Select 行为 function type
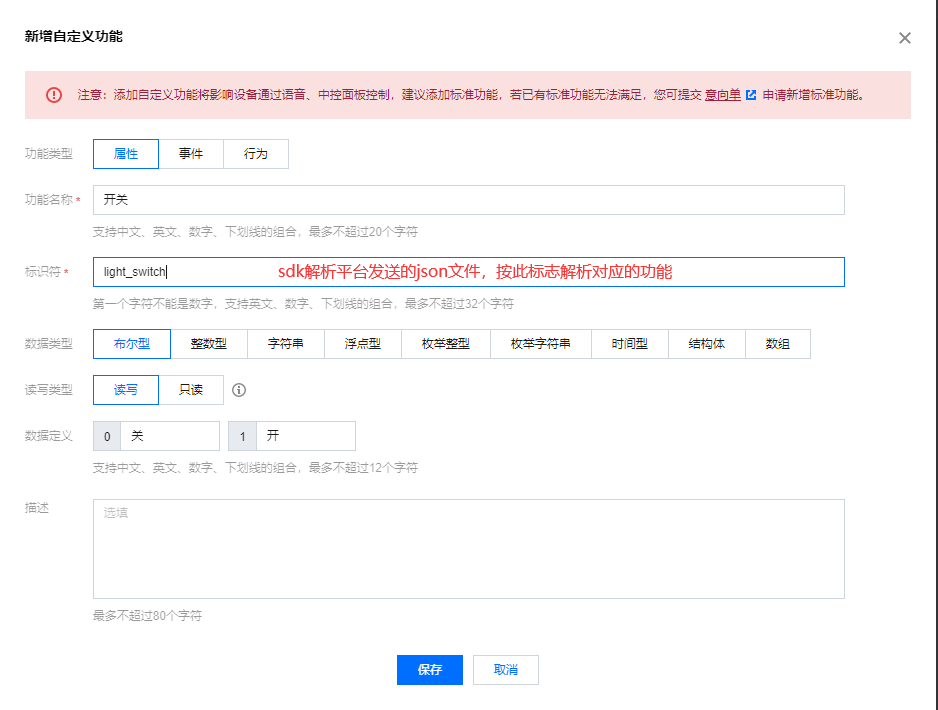The width and height of the screenshot is (938, 710). (x=256, y=154)
